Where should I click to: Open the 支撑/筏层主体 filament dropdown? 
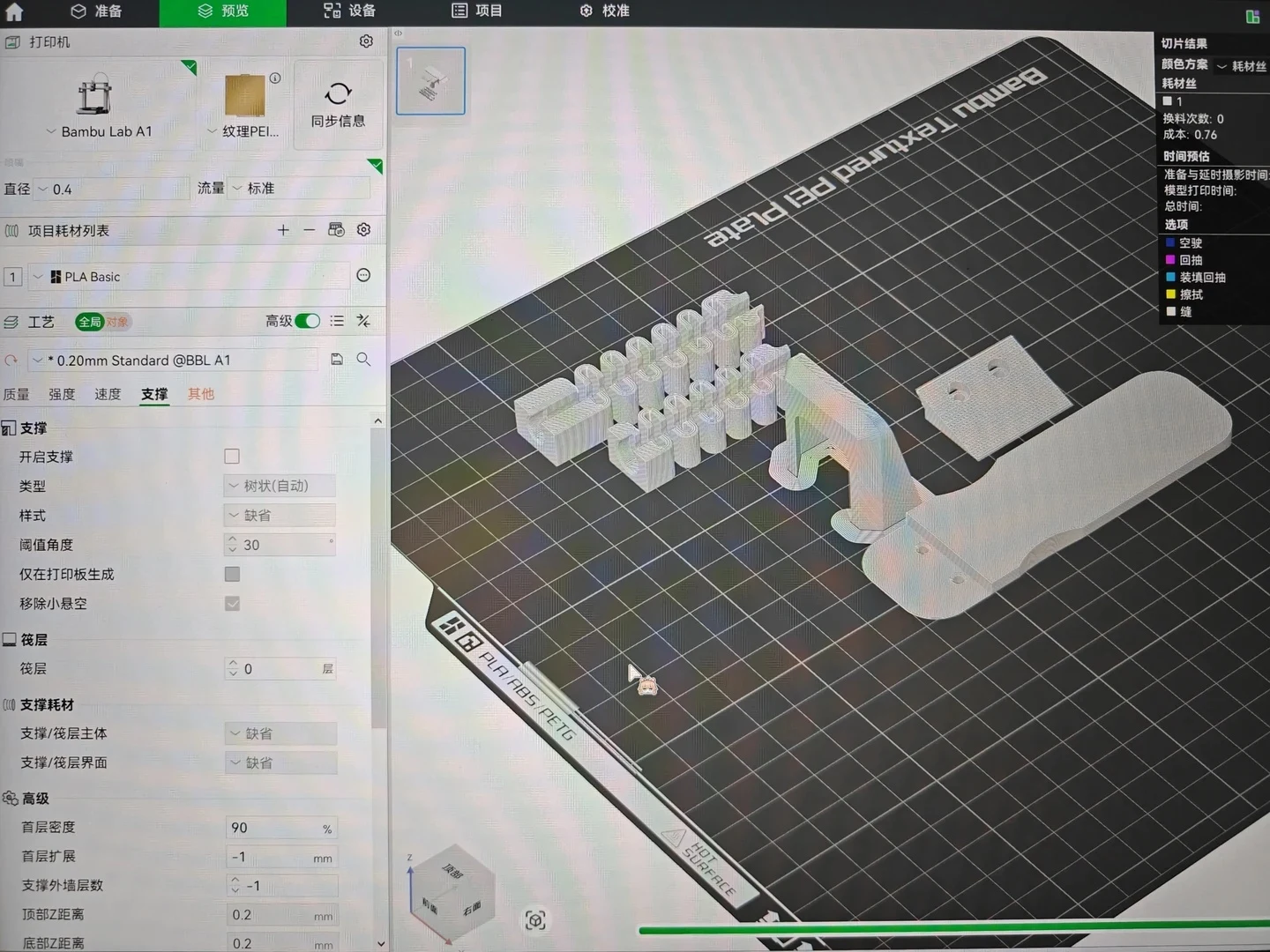click(280, 733)
